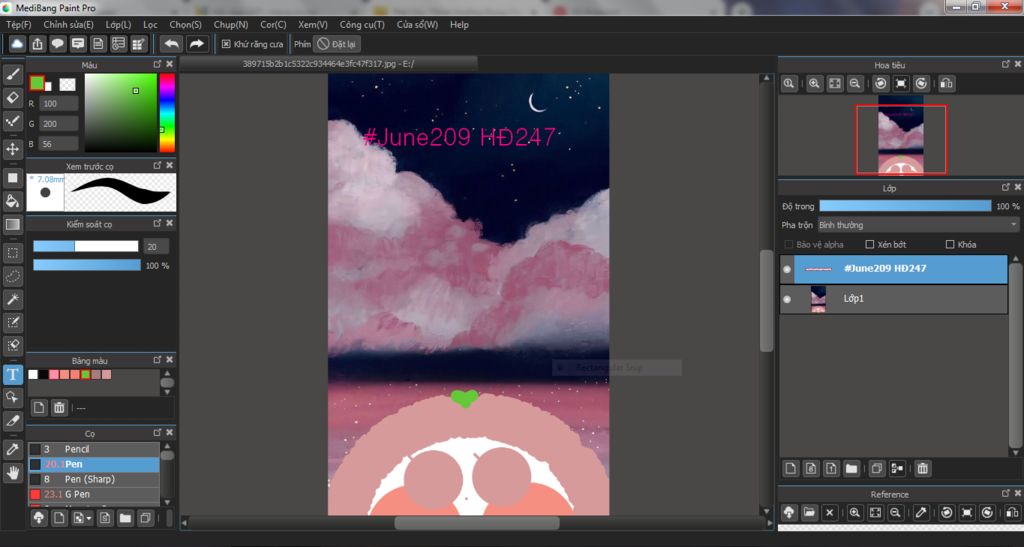The image size is (1024, 547).
Task: Add a new layer in Lớp panel
Action: coord(791,468)
